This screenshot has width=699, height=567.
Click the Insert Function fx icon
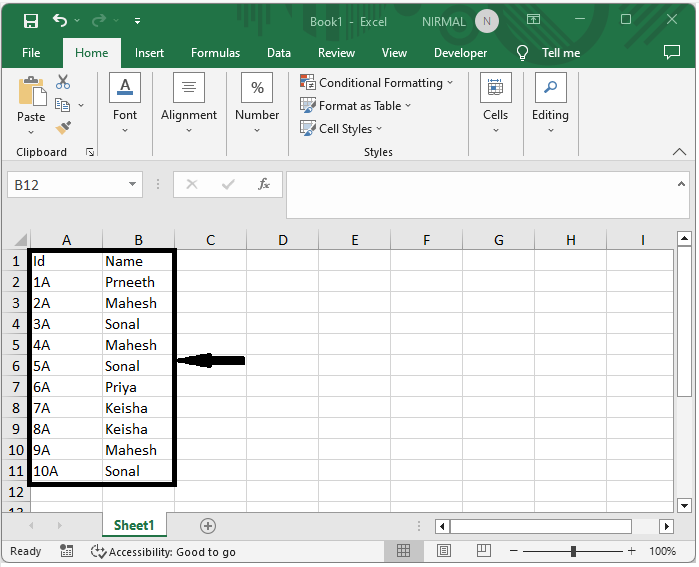click(x=264, y=184)
